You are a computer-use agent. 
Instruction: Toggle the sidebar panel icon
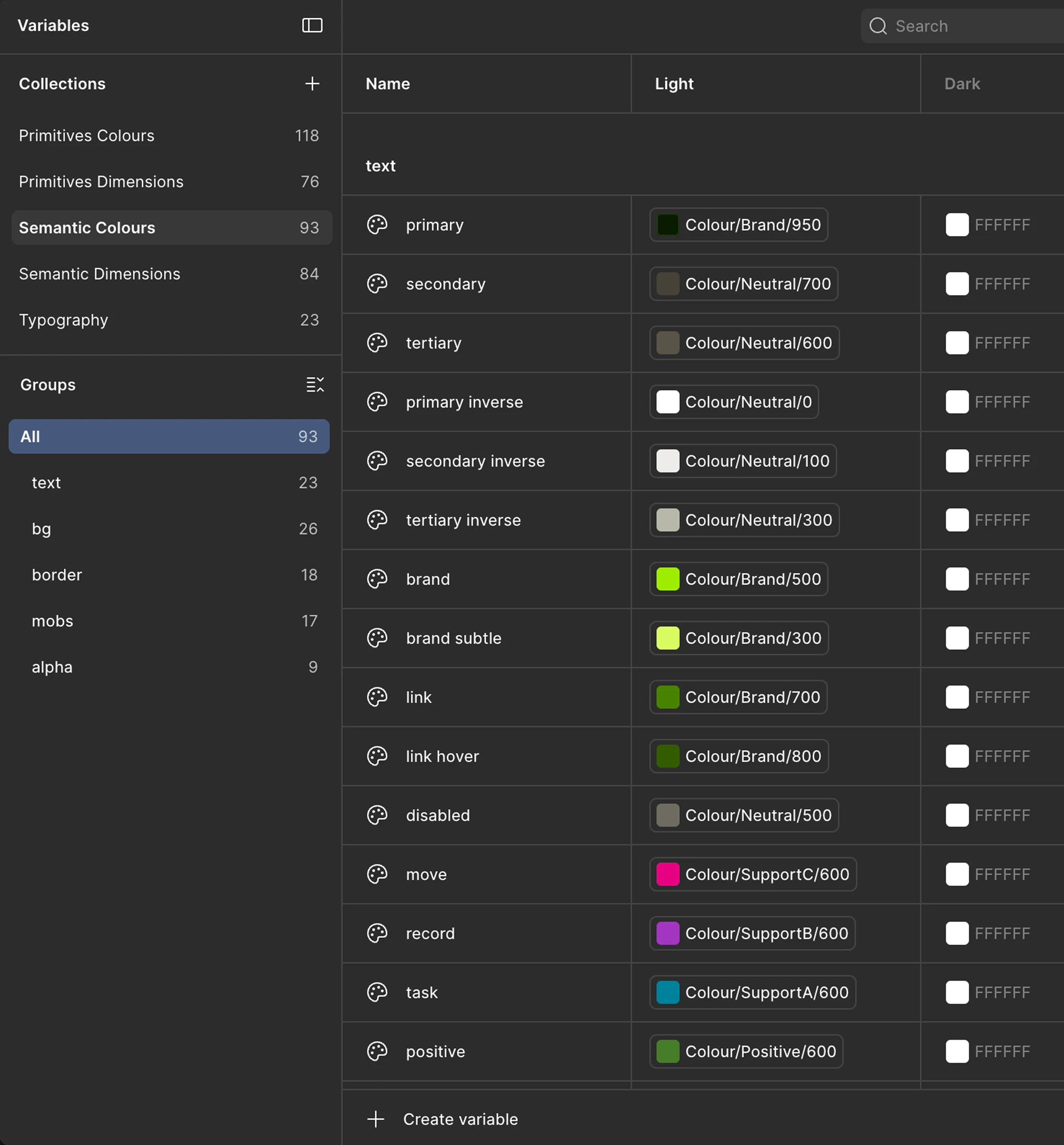click(312, 25)
